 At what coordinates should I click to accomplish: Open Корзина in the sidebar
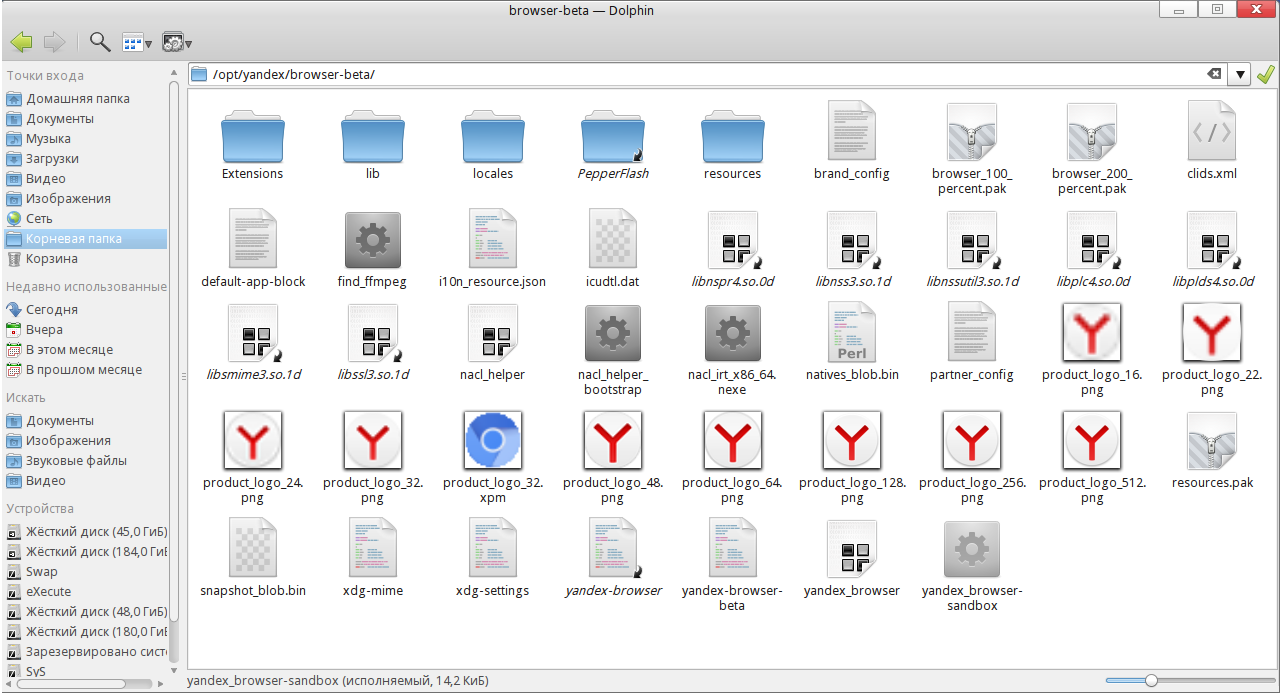coord(51,259)
